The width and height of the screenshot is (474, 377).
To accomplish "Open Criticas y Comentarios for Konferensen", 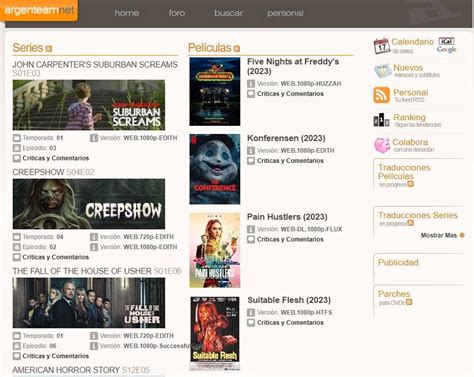I will point(290,161).
